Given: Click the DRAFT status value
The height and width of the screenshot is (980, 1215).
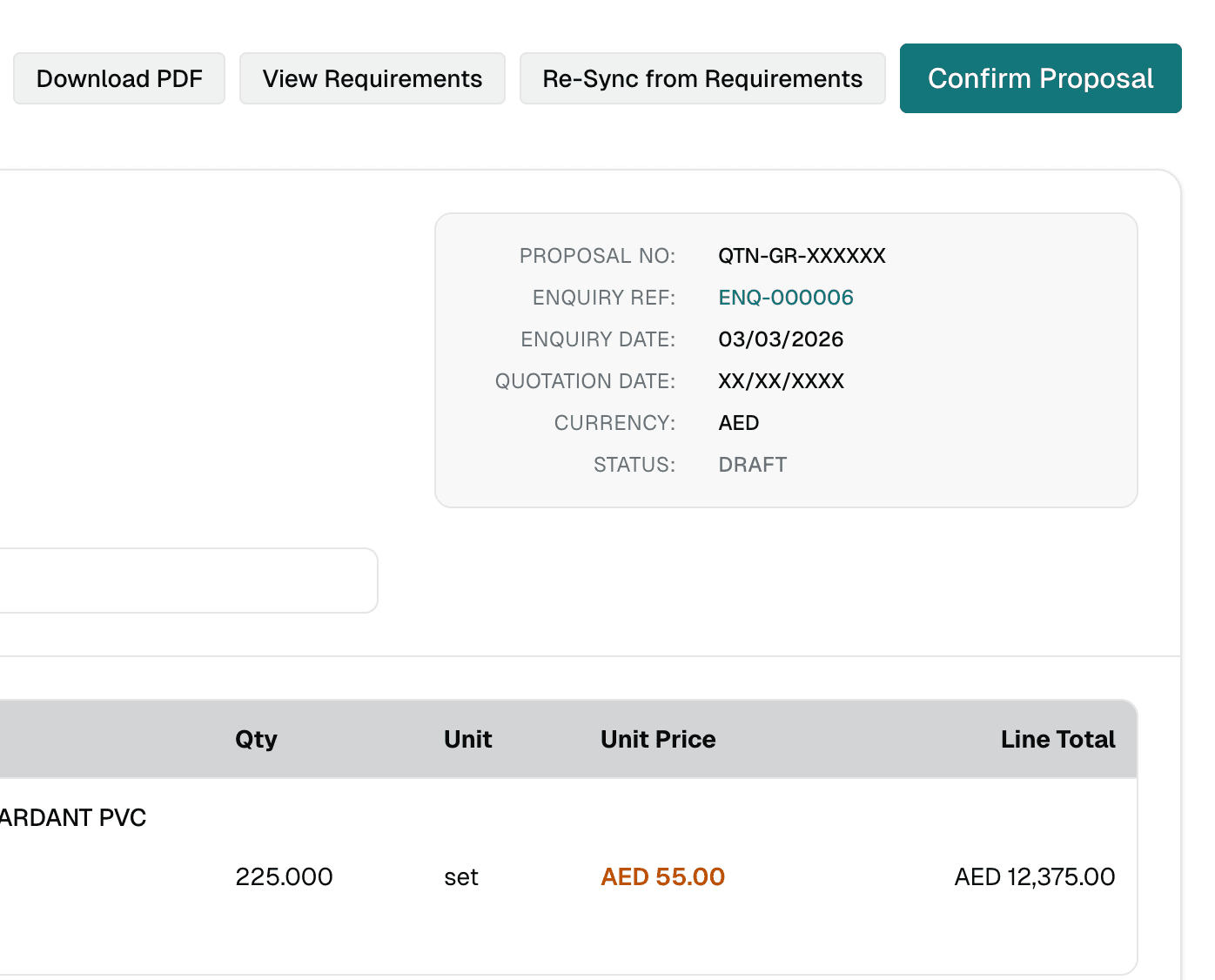Looking at the screenshot, I should point(753,465).
